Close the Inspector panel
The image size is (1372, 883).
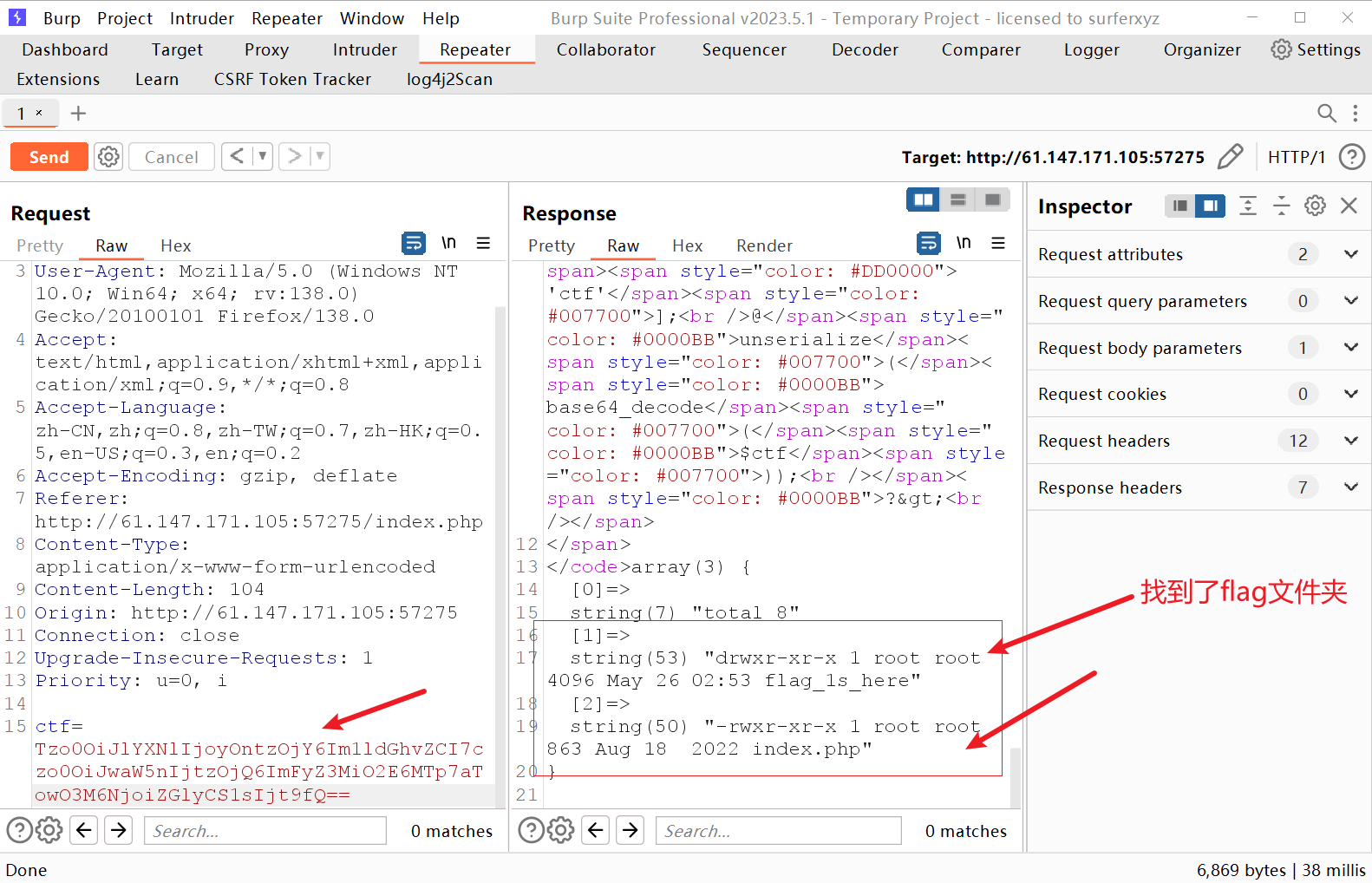pos(1349,206)
